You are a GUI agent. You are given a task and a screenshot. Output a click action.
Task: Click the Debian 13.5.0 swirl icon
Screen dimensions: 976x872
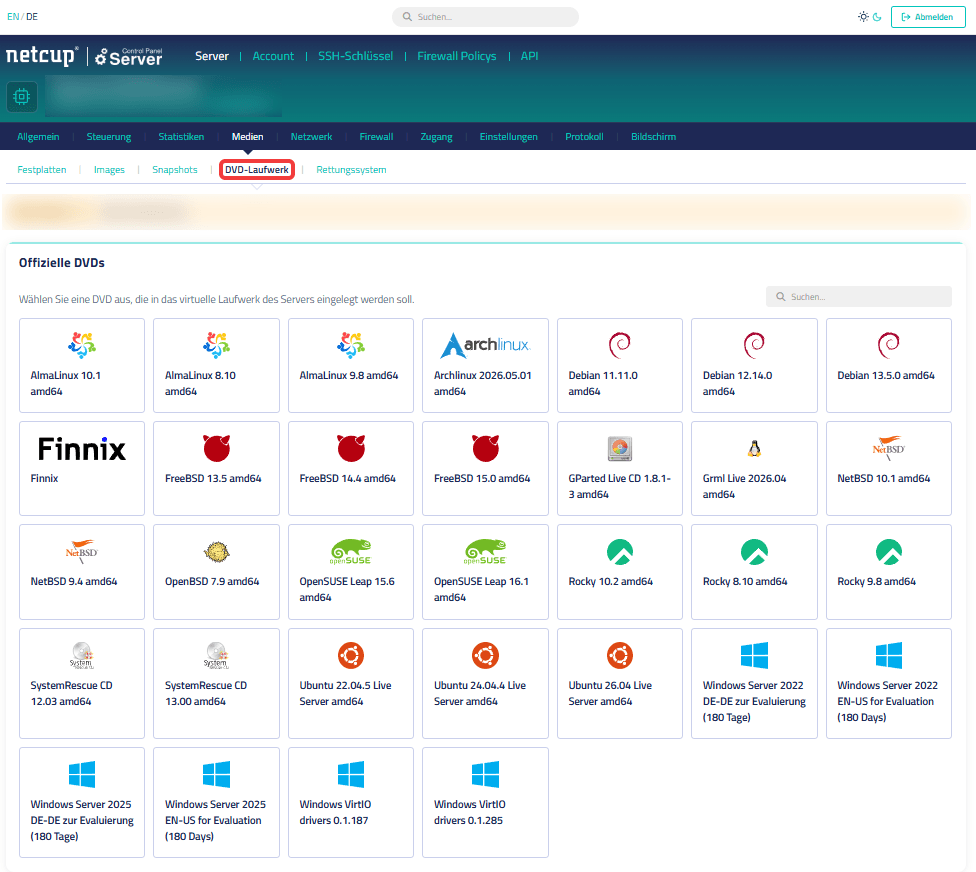[888, 345]
